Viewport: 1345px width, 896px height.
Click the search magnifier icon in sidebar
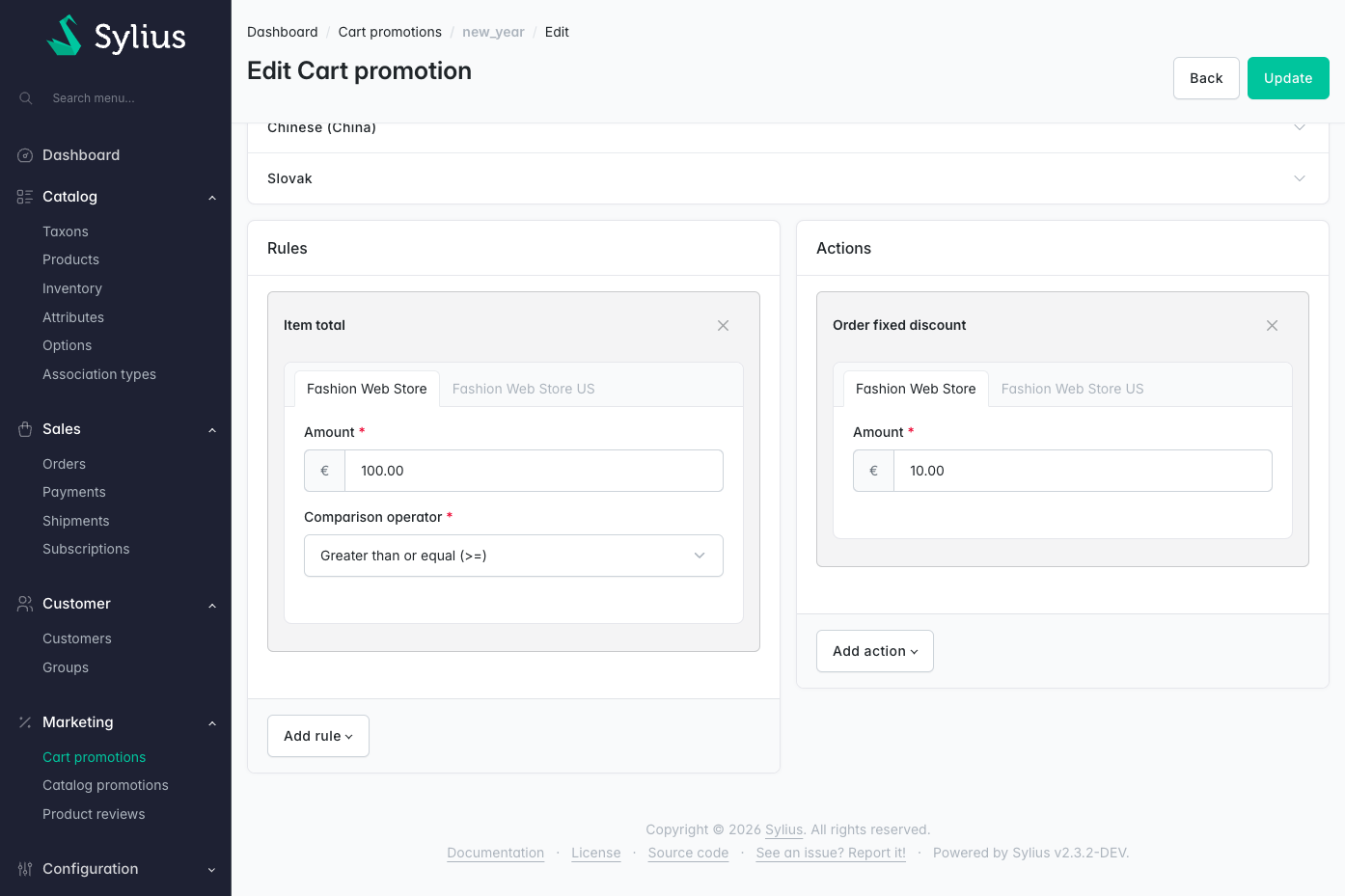coord(26,98)
